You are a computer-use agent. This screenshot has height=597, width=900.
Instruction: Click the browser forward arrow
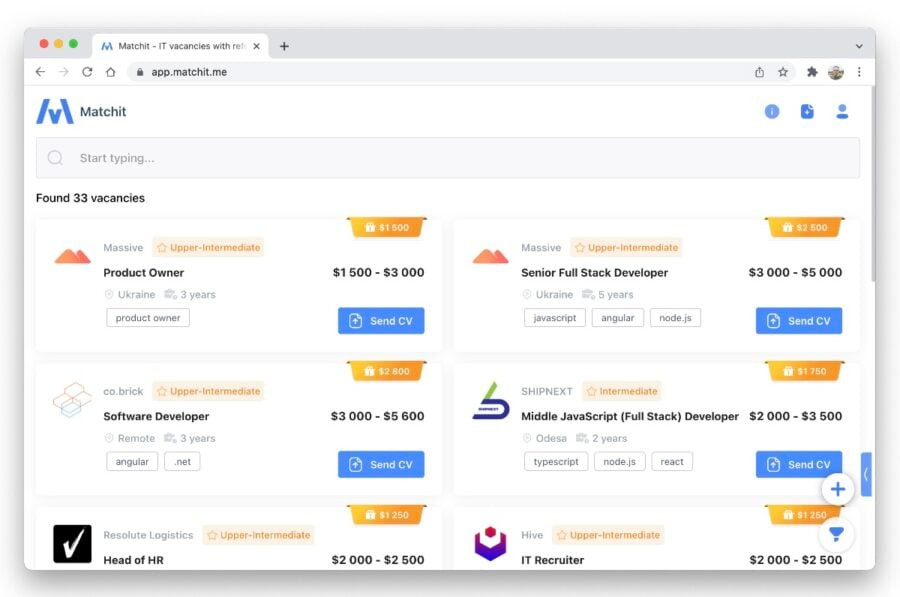click(x=64, y=72)
